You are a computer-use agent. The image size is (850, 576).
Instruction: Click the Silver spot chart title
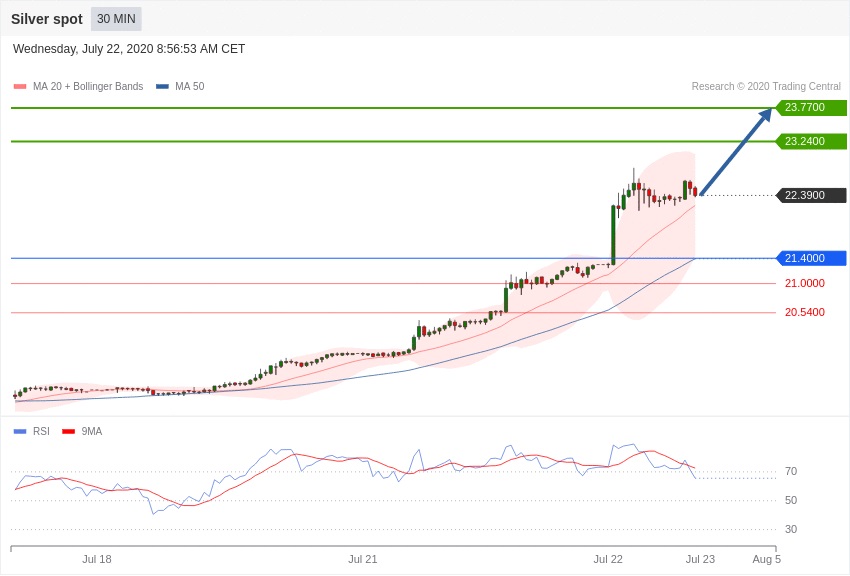click(47, 19)
